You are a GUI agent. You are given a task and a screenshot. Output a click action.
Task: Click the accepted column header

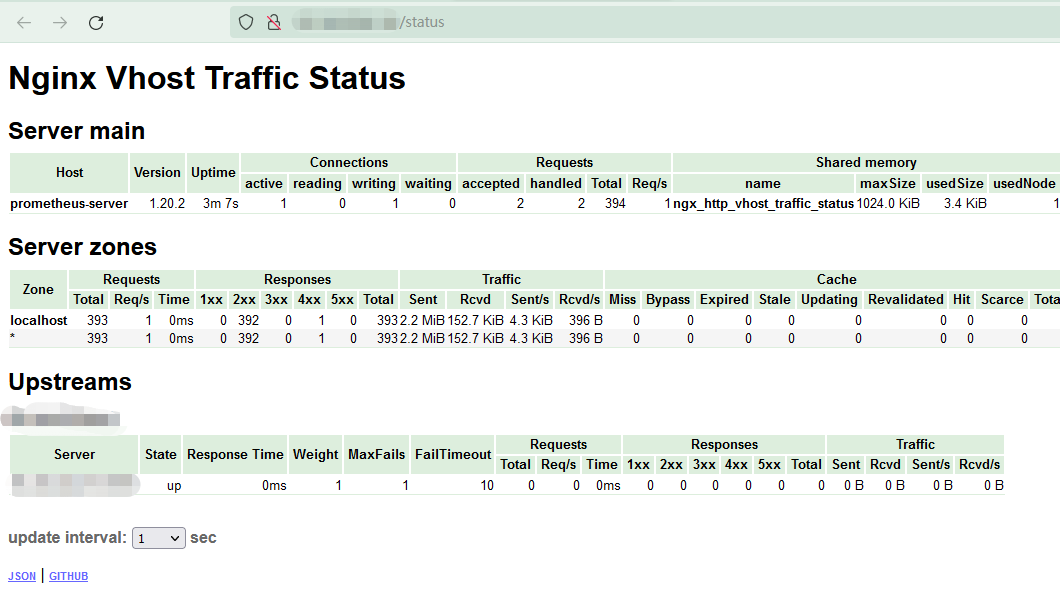tap(491, 183)
